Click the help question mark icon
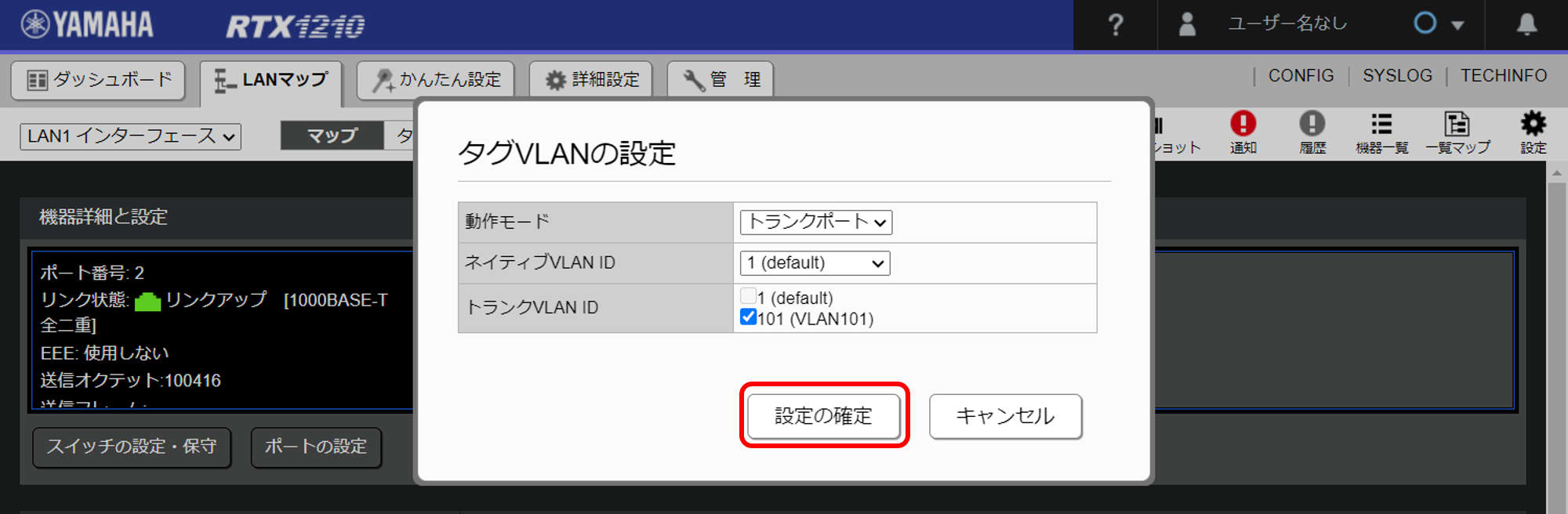Viewport: 1568px width, 514px height. [1115, 25]
